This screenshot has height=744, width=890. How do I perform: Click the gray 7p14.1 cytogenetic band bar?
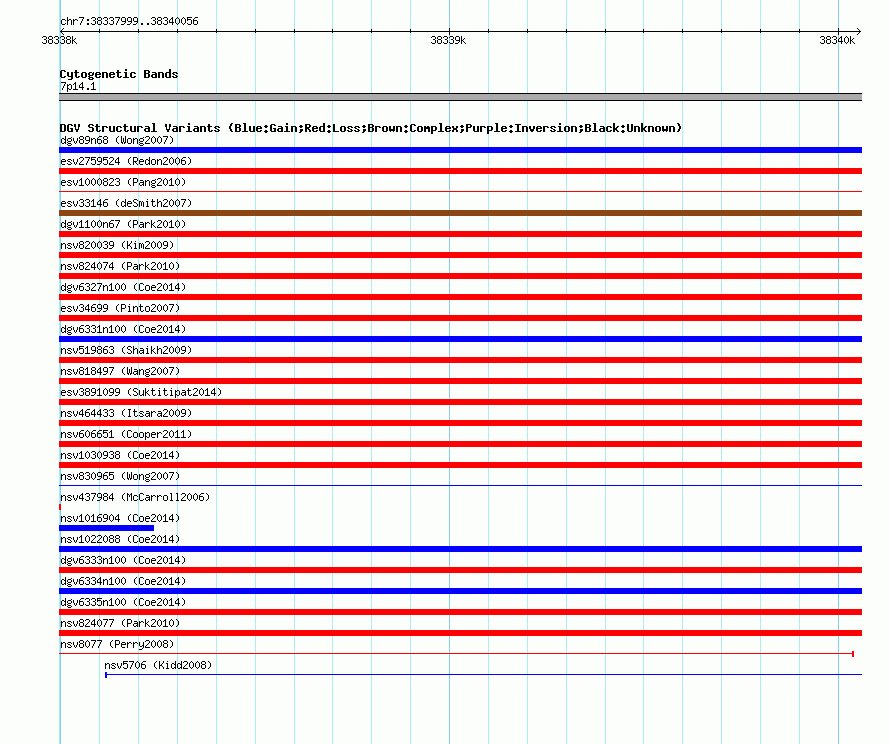(460, 97)
